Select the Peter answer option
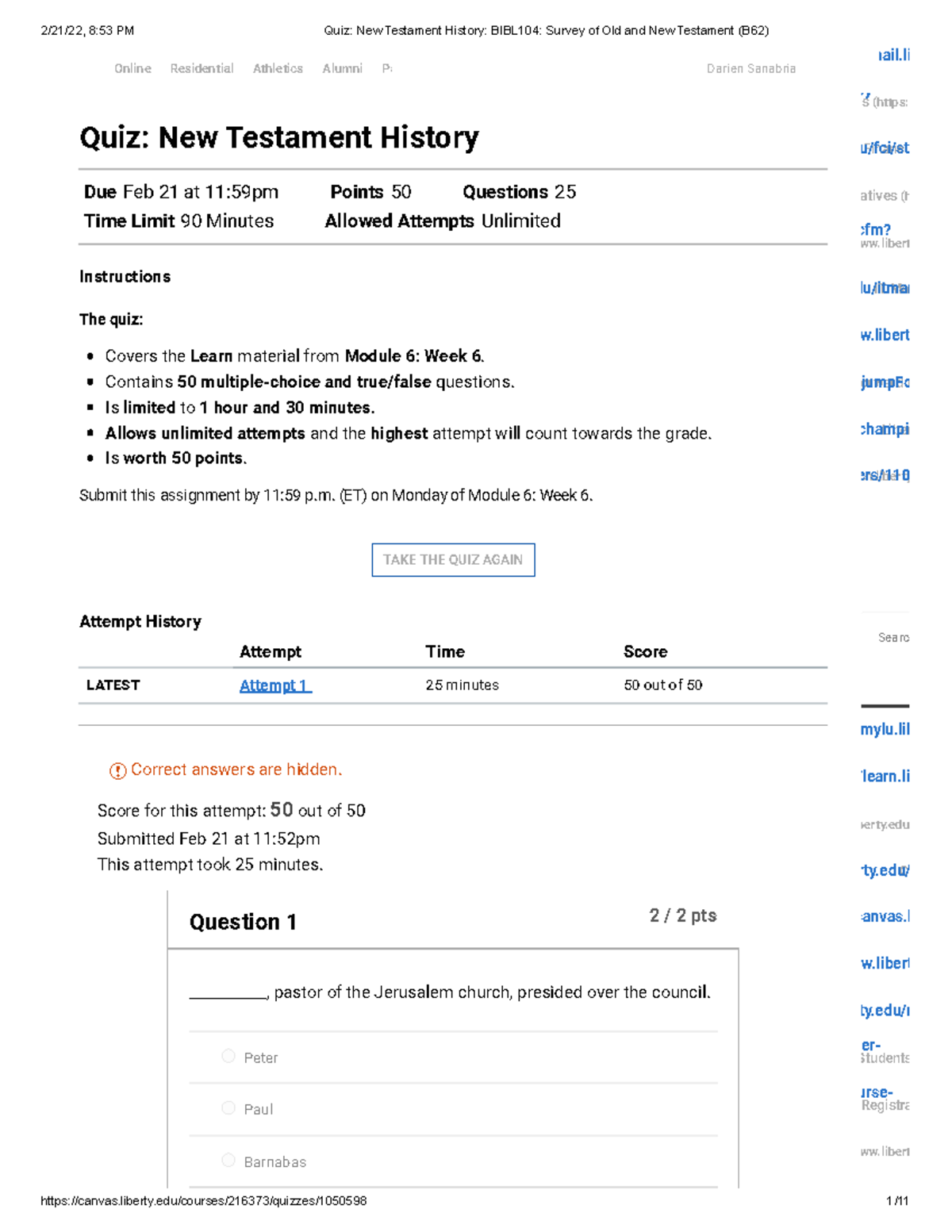 [x=228, y=1056]
